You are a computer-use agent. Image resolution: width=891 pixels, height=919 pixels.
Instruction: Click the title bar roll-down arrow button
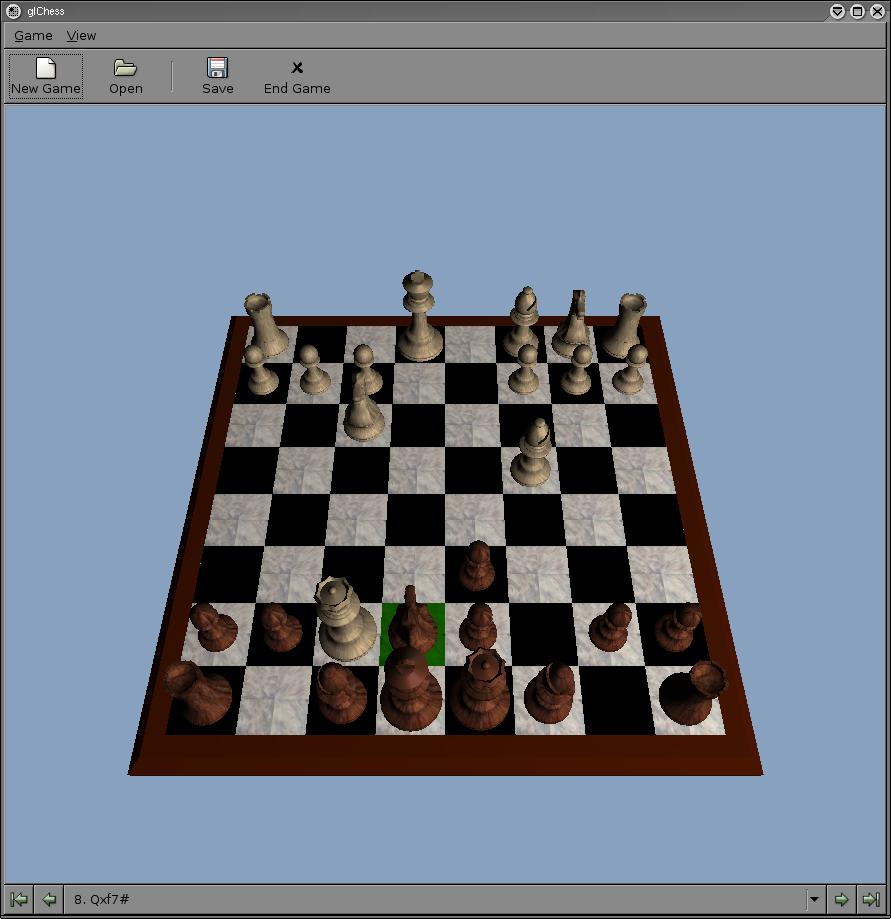837,11
